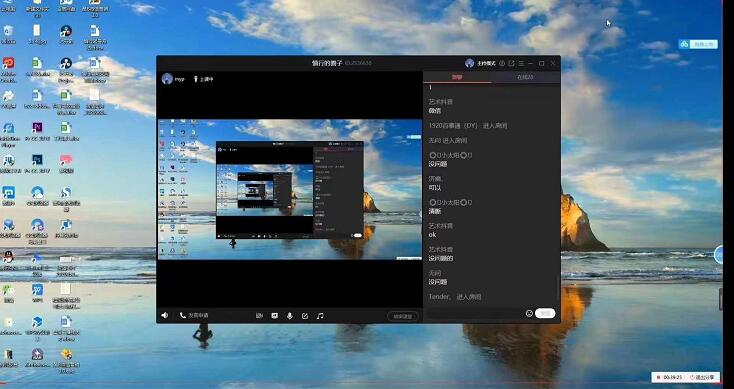
Task: Click the pop-out share icon in title bar
Action: tap(511, 63)
